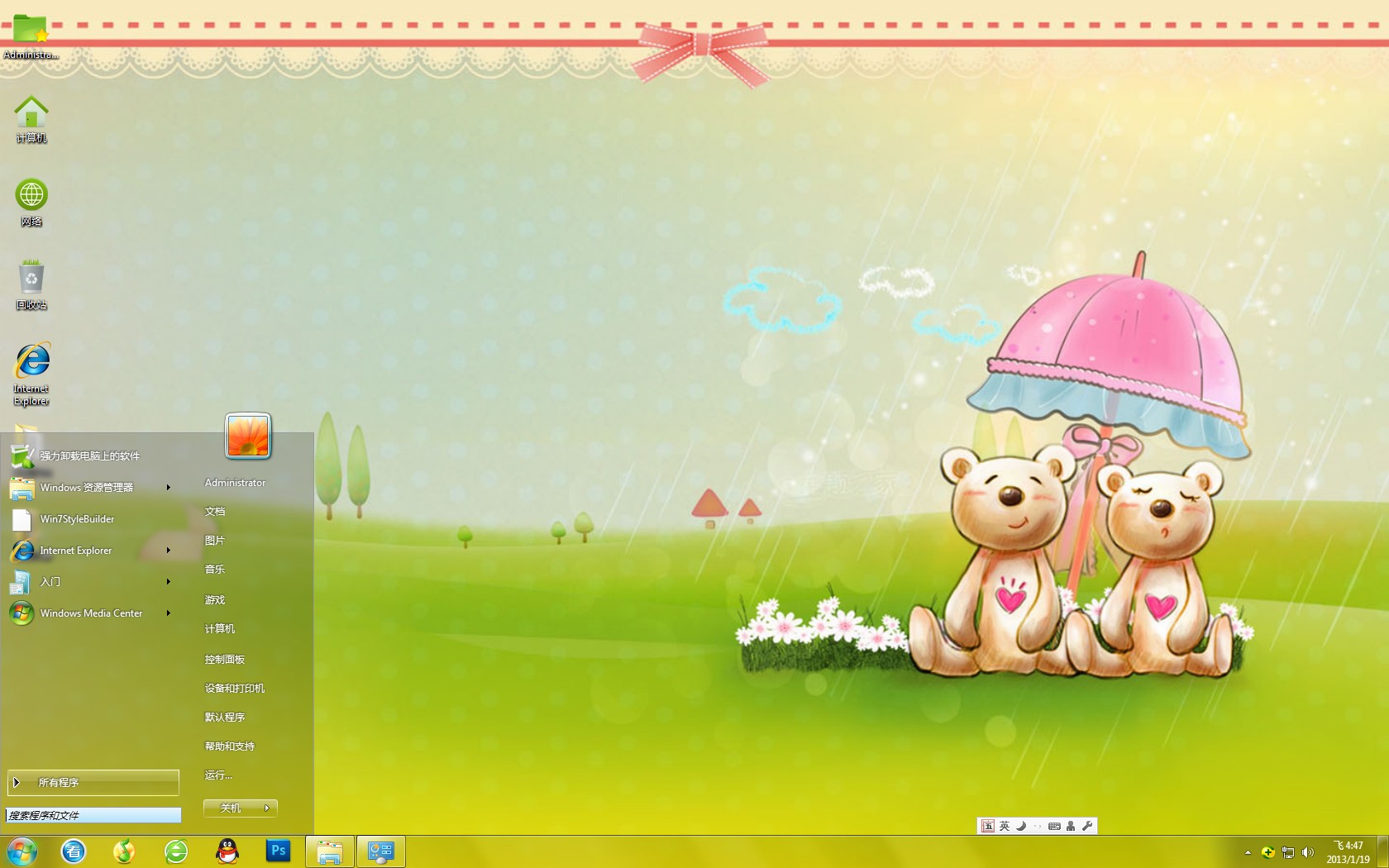Viewport: 1389px width, 868px height.
Task: Click the 搜索程序和文件 search box
Action: click(93, 815)
